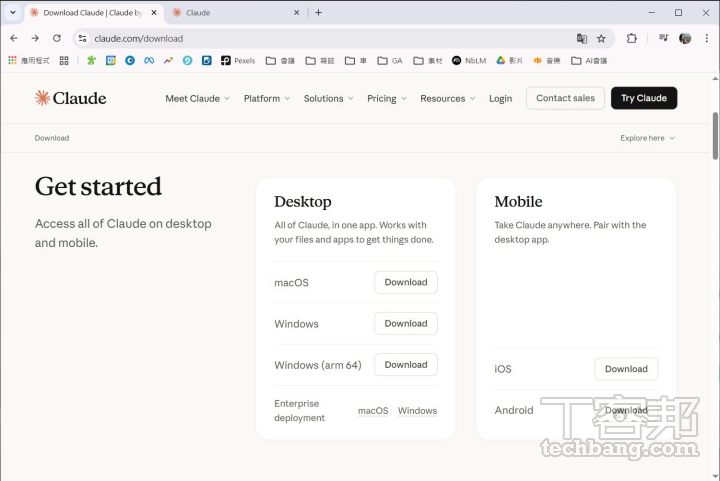Open the blue circle eye bookmark icon
This screenshot has width=720, height=481.
(130, 61)
